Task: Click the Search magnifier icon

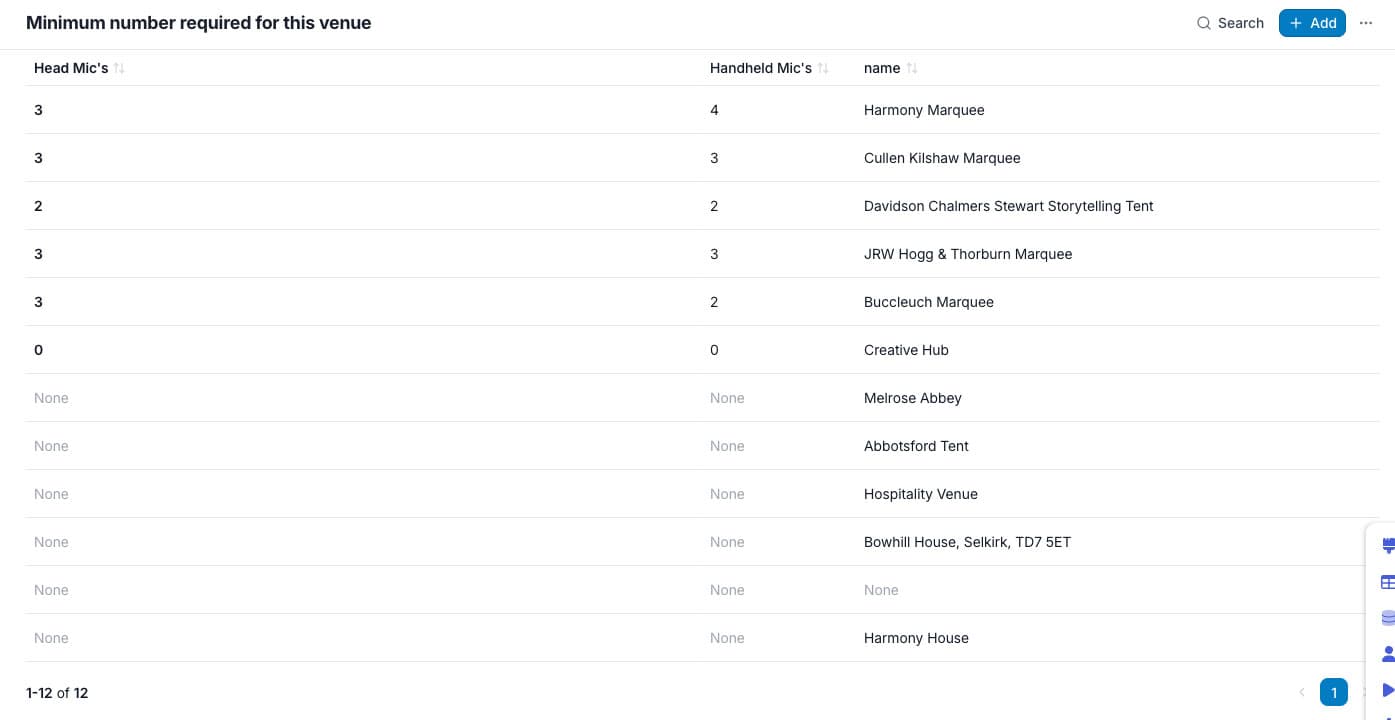Action: tap(1204, 23)
